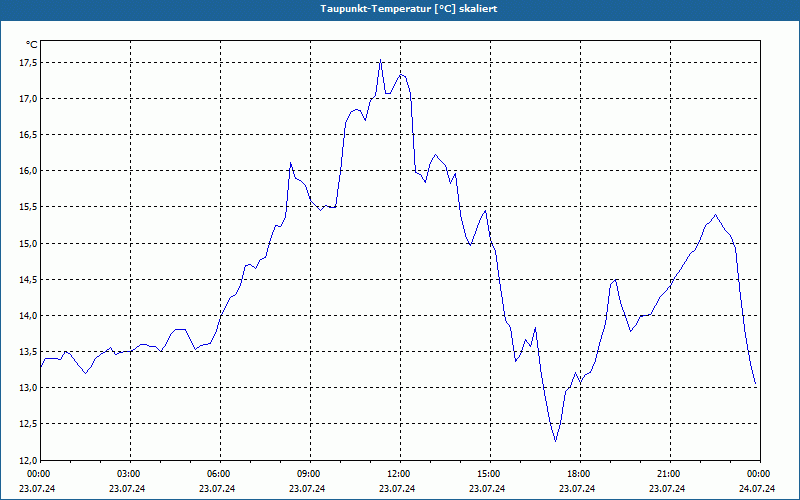Click the 03:00 time axis label
Screen dimensions: 800x500
(128, 474)
